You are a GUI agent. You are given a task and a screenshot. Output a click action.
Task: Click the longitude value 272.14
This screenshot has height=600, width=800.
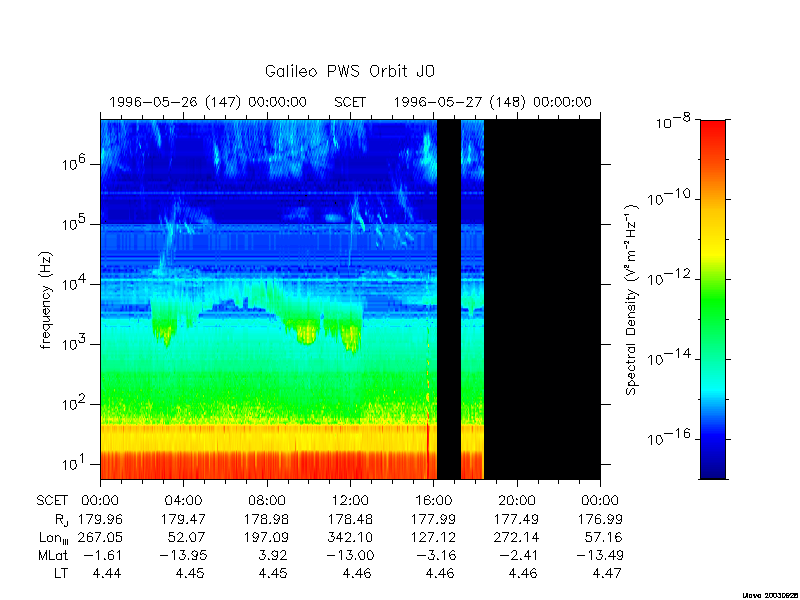coord(516,537)
